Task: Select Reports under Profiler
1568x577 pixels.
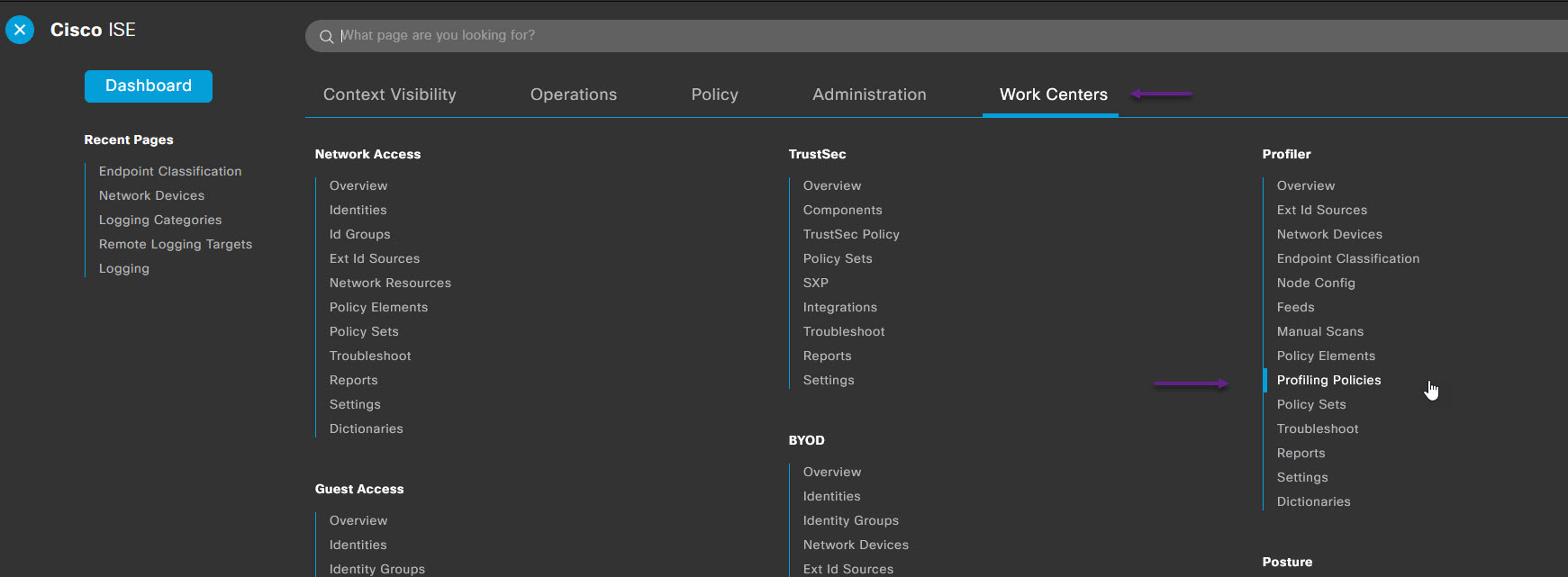Action: (x=1301, y=453)
